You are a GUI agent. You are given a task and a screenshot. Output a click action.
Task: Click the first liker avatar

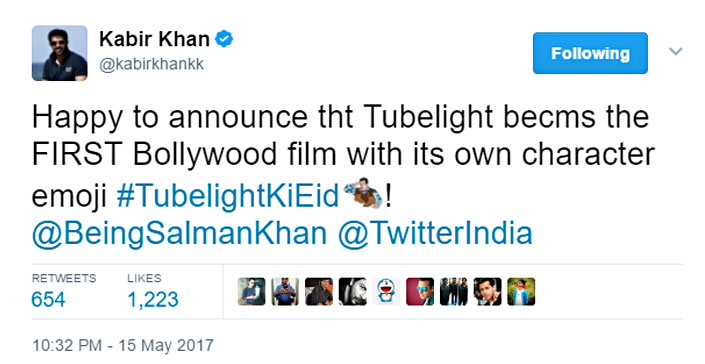pyautogui.click(x=251, y=292)
